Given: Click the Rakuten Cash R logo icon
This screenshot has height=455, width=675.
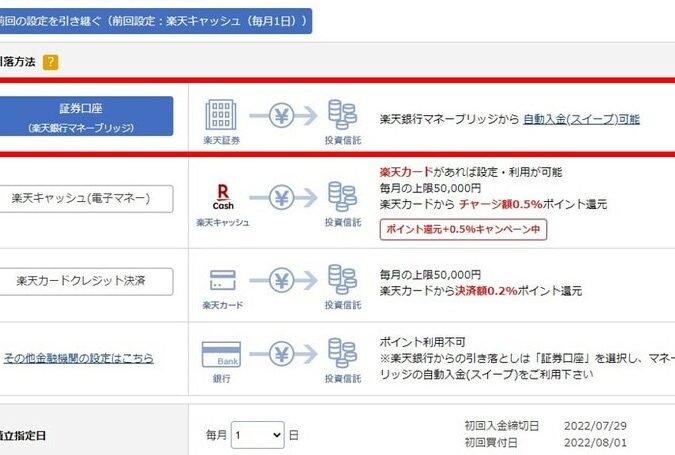Looking at the screenshot, I should 223,194.
